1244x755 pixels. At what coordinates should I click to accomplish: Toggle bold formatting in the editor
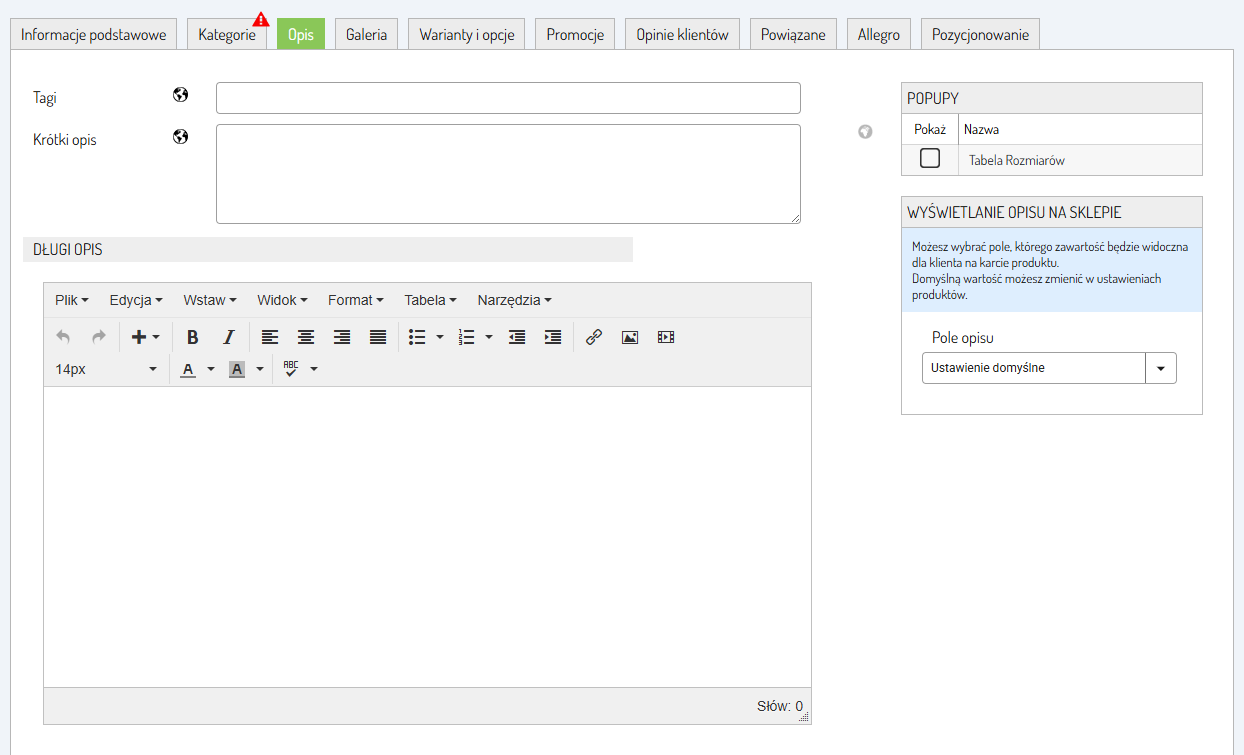pos(193,338)
